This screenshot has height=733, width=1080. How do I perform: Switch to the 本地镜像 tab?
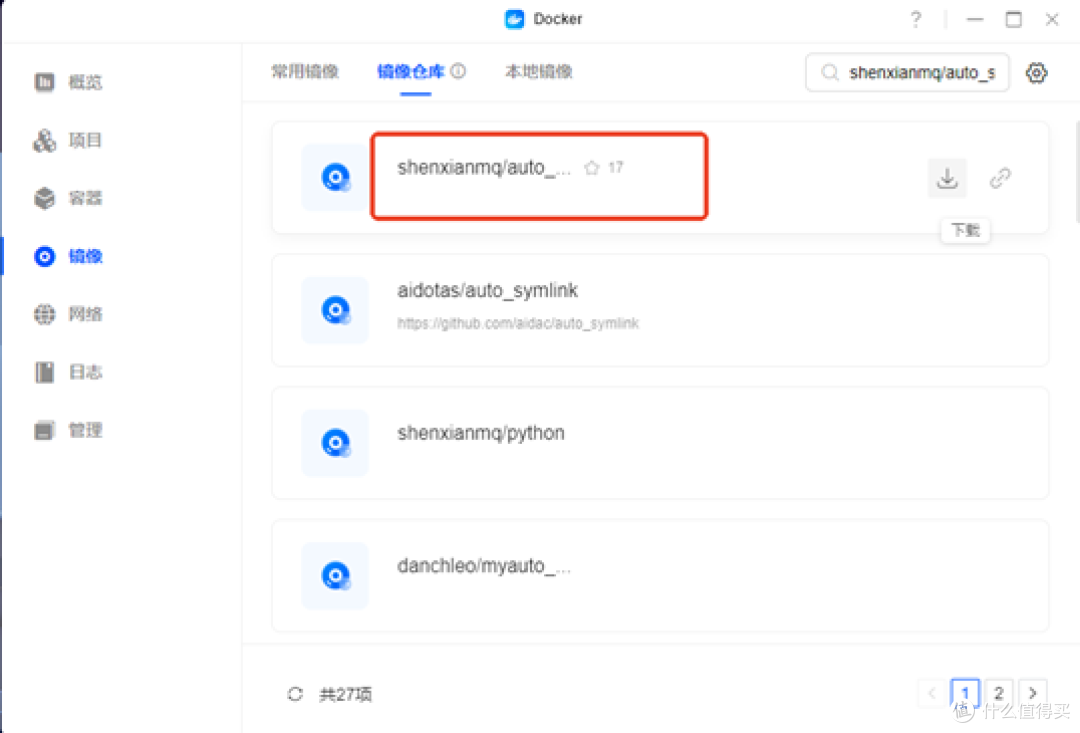pos(538,71)
